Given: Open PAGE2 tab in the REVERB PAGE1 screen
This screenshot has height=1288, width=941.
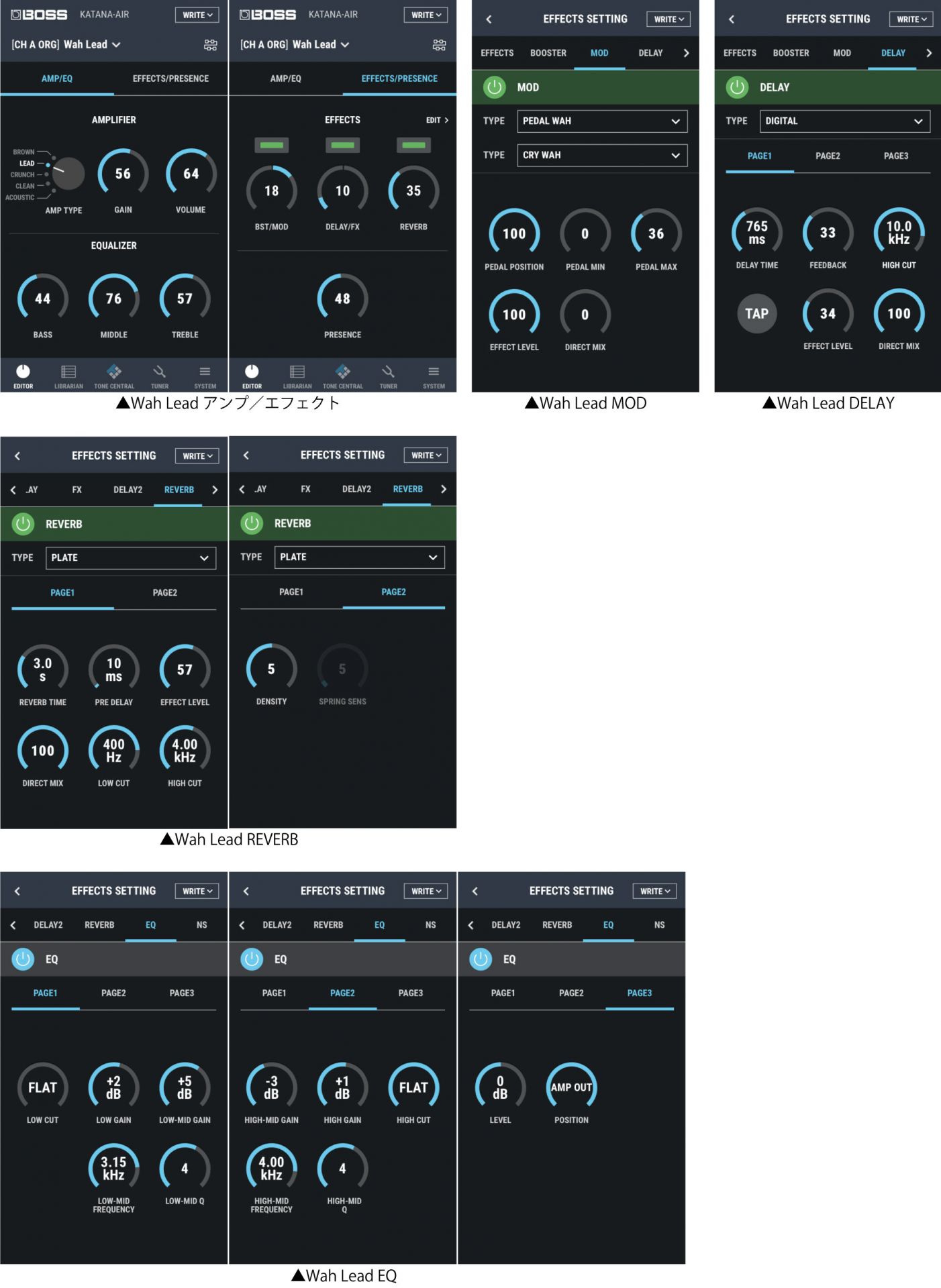Looking at the screenshot, I should (x=164, y=593).
